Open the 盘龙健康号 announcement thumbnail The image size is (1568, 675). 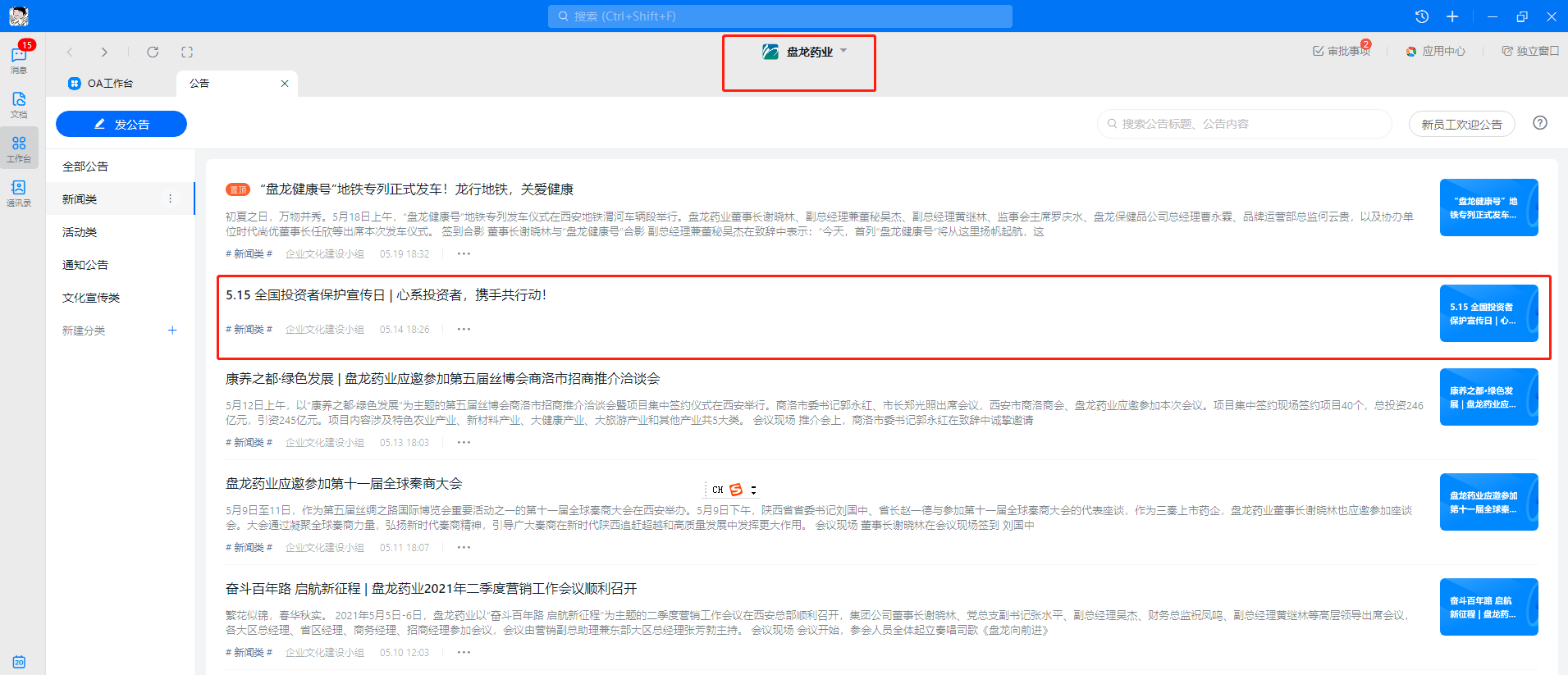[1488, 208]
